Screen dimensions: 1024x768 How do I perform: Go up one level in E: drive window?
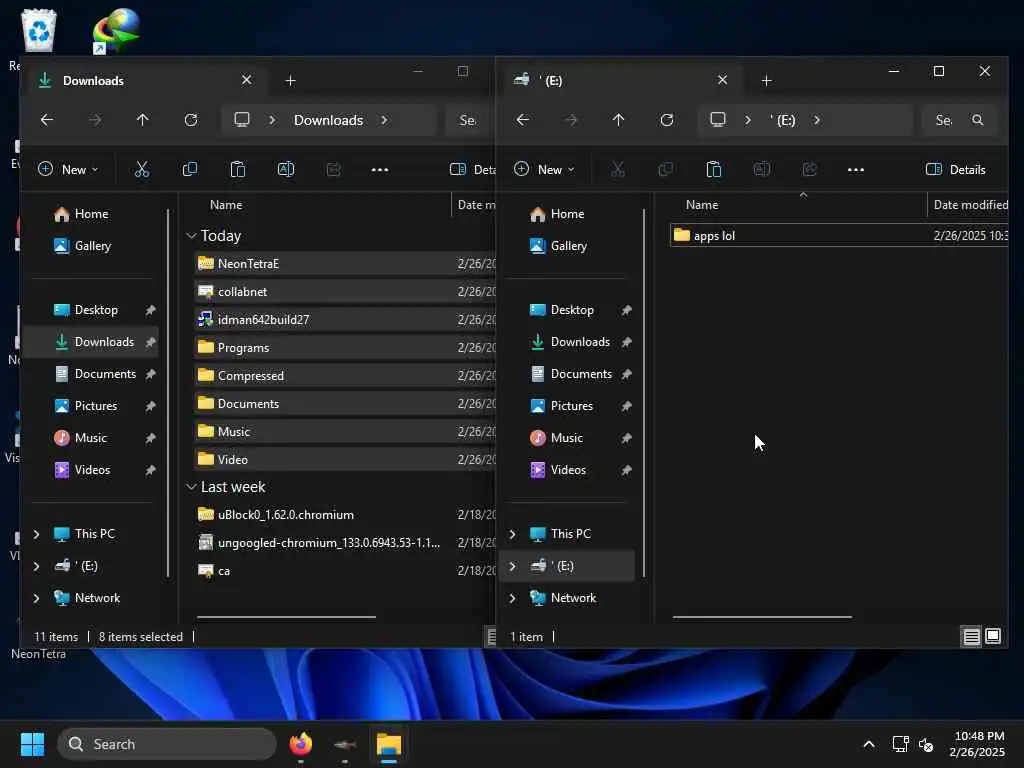click(x=618, y=120)
